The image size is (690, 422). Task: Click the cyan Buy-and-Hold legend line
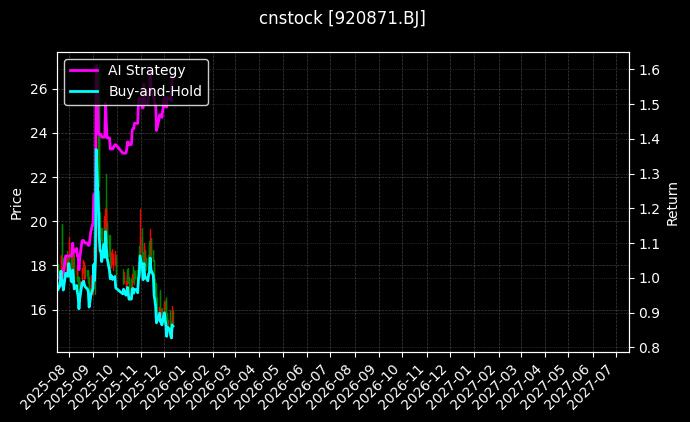click(84, 91)
